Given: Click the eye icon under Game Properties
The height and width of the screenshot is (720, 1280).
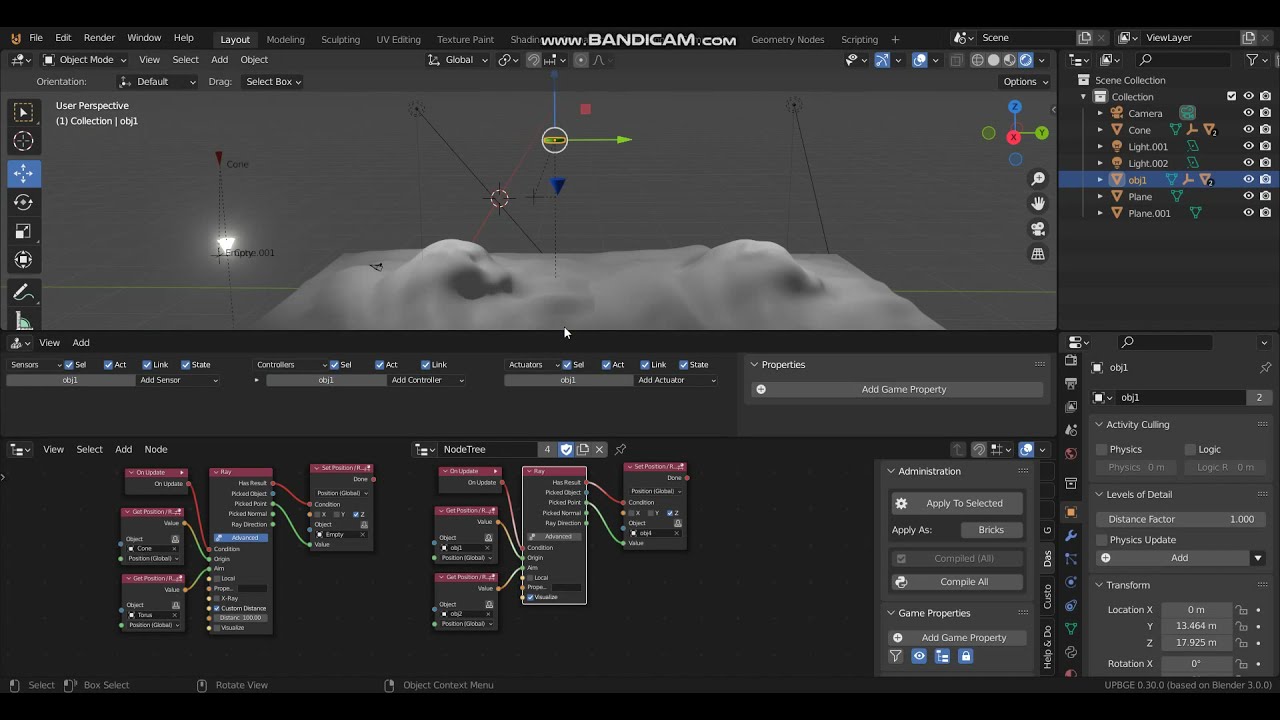Looking at the screenshot, I should pos(919,656).
